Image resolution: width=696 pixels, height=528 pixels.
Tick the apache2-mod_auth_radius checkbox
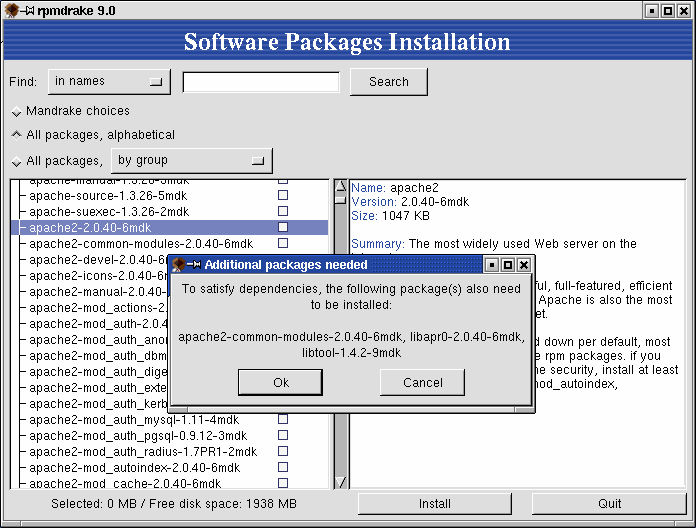tap(283, 451)
